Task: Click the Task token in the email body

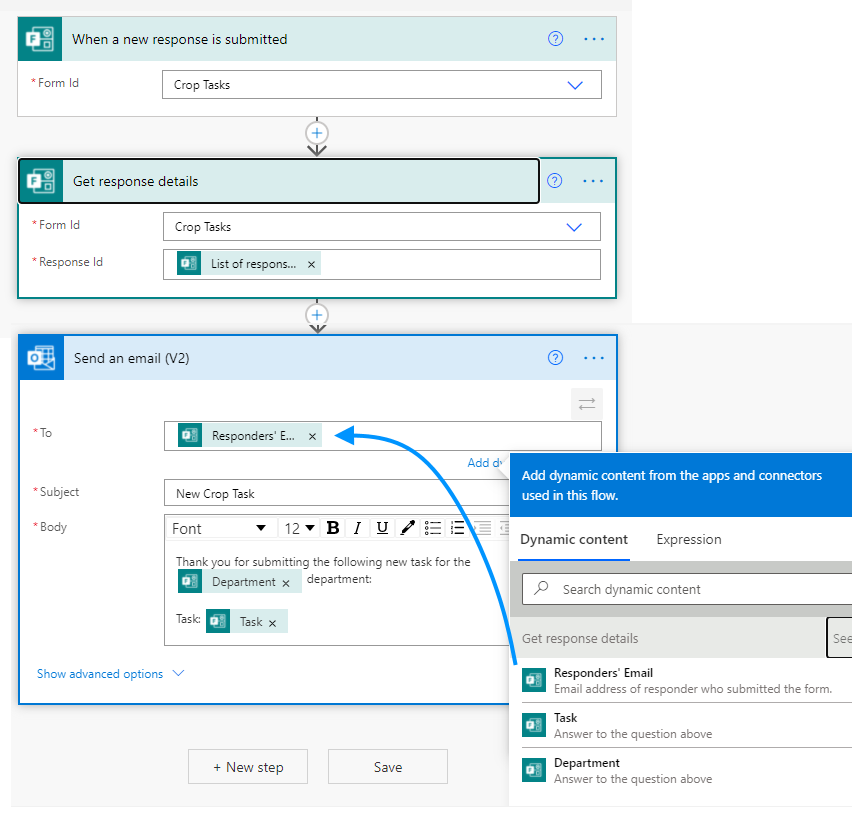Action: pyautogui.click(x=247, y=622)
